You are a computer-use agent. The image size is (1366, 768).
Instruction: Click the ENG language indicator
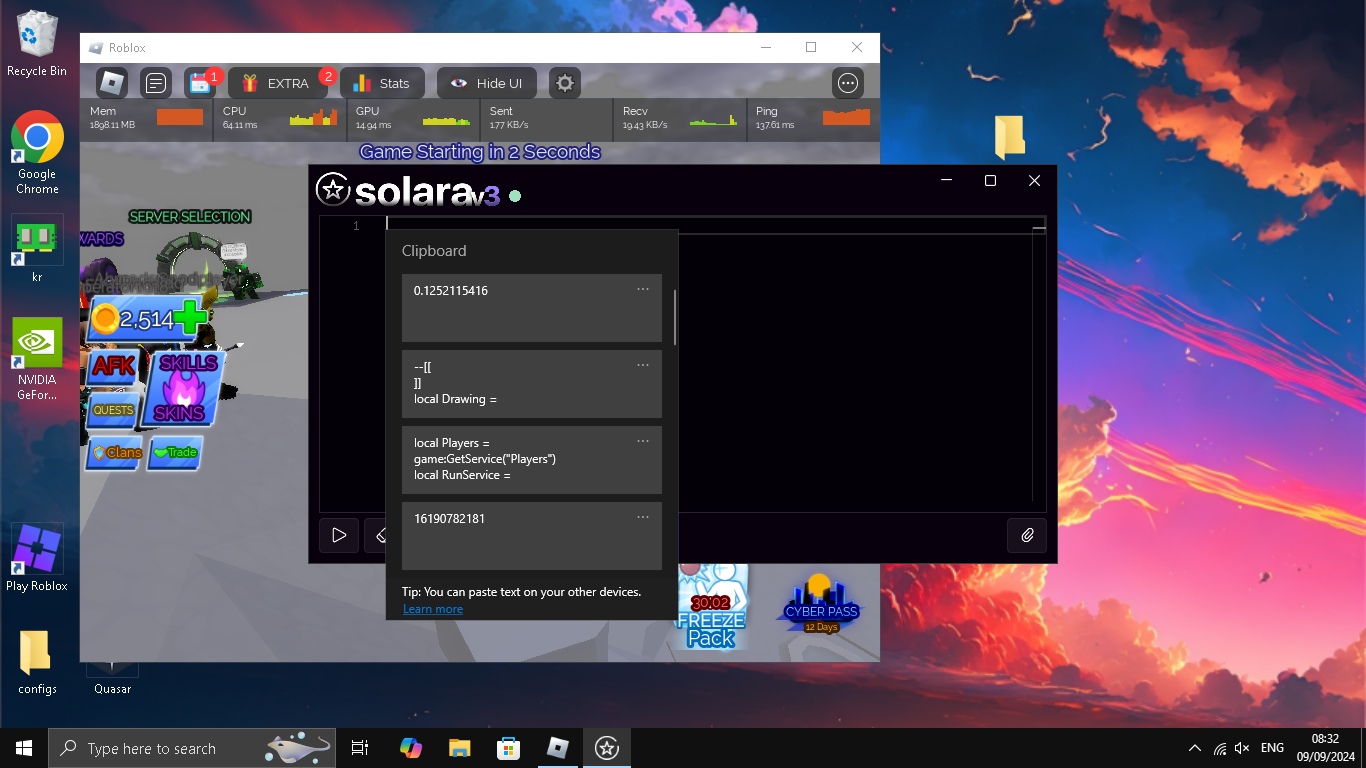click(1272, 748)
